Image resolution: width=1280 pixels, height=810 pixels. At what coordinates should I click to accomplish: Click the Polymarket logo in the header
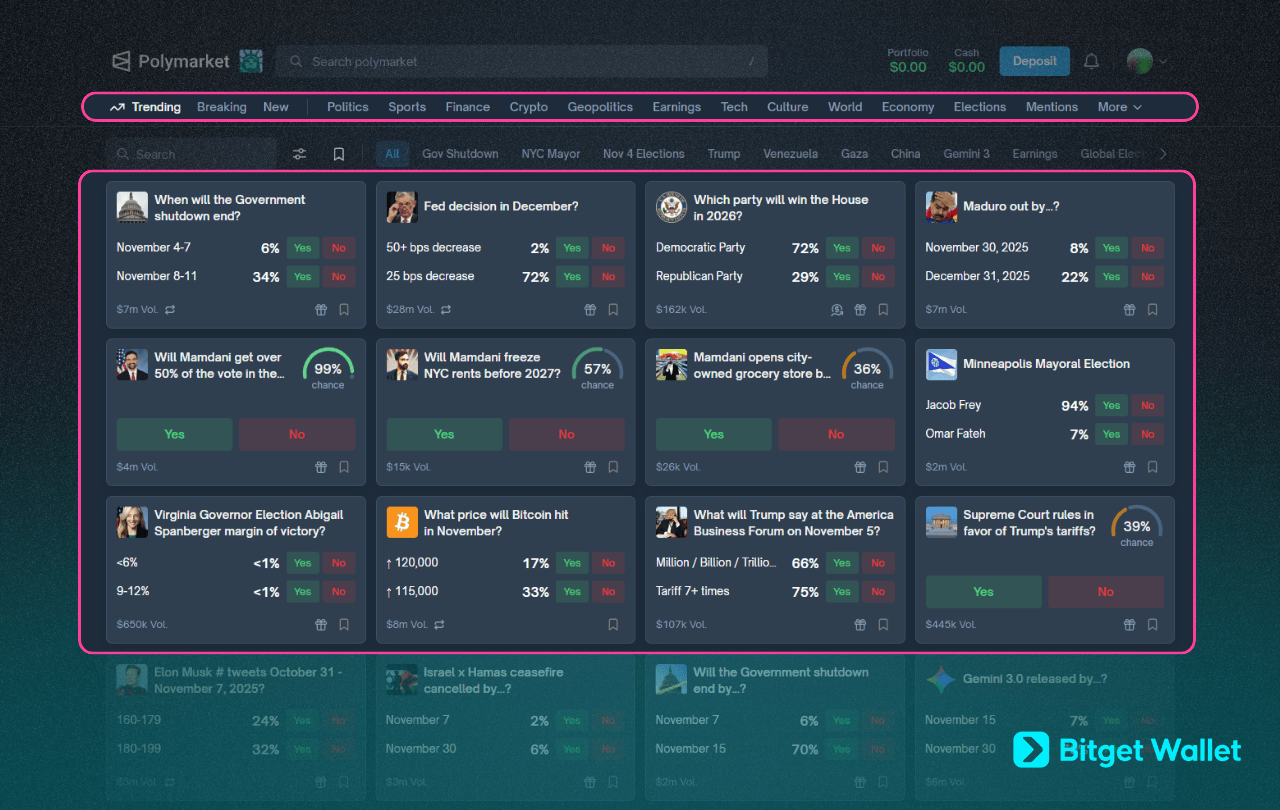[171, 62]
